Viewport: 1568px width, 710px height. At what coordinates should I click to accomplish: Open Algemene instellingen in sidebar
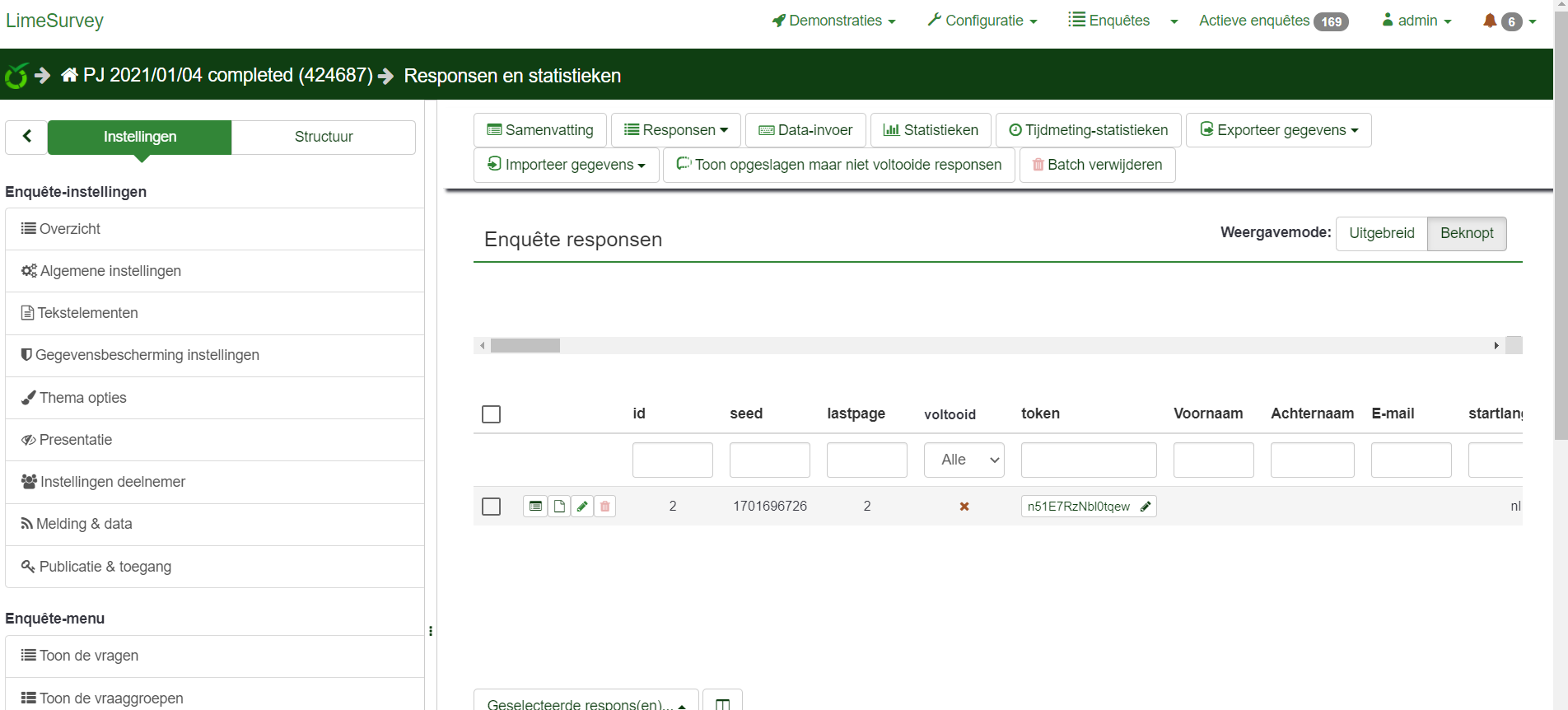(110, 271)
